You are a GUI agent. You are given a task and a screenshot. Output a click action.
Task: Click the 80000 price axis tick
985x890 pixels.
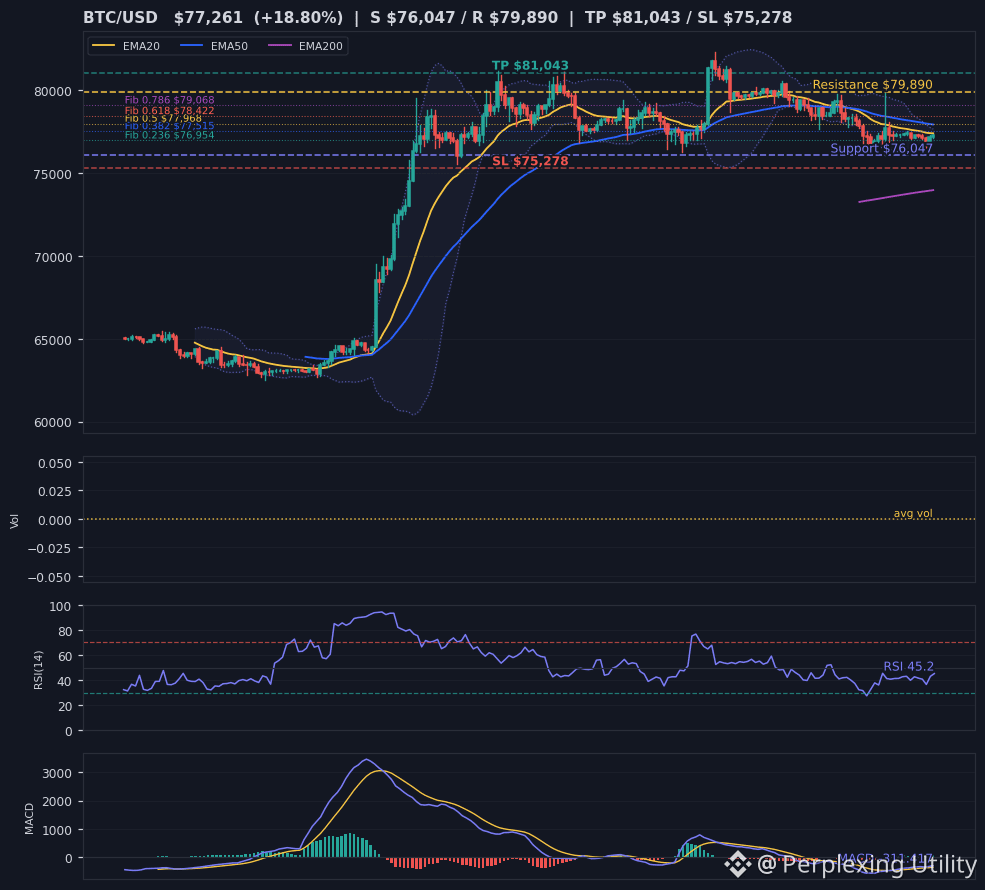53,92
